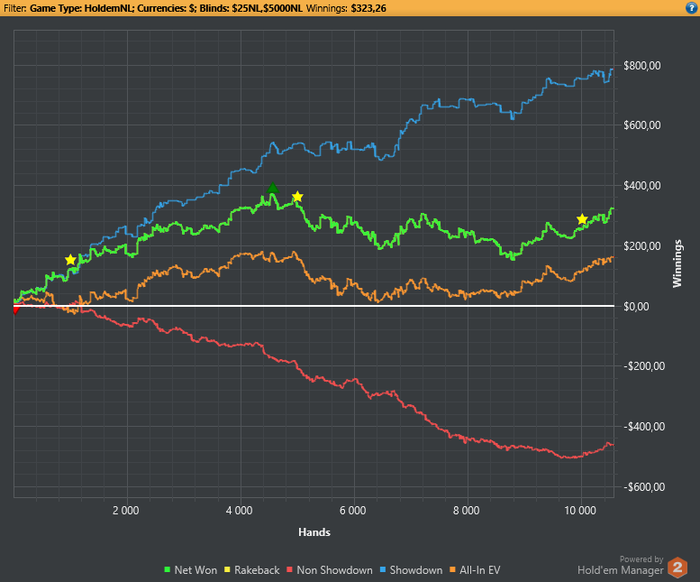Image resolution: width=700 pixels, height=582 pixels.
Task: Toggle the Rakeback legend label
Action: 257,570
